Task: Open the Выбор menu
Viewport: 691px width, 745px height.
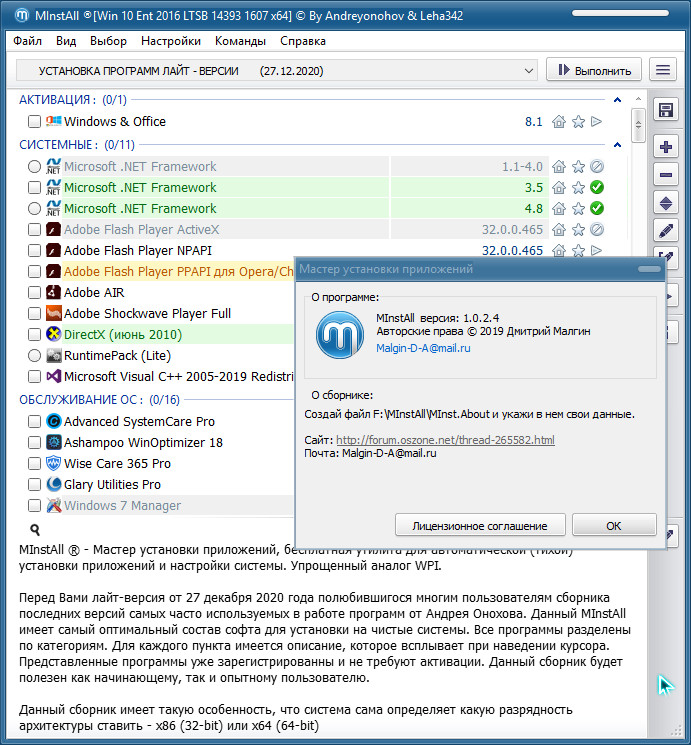Action: click(x=108, y=41)
